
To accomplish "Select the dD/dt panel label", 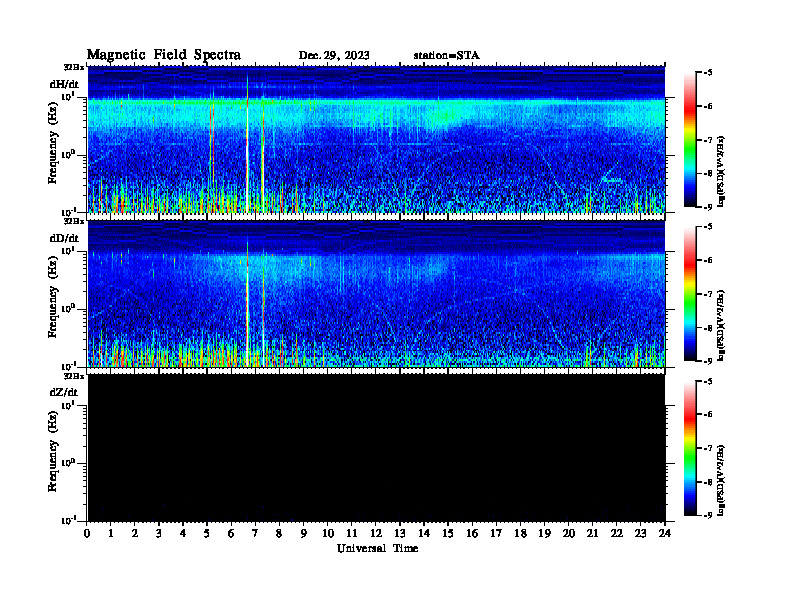I will tap(64, 238).
